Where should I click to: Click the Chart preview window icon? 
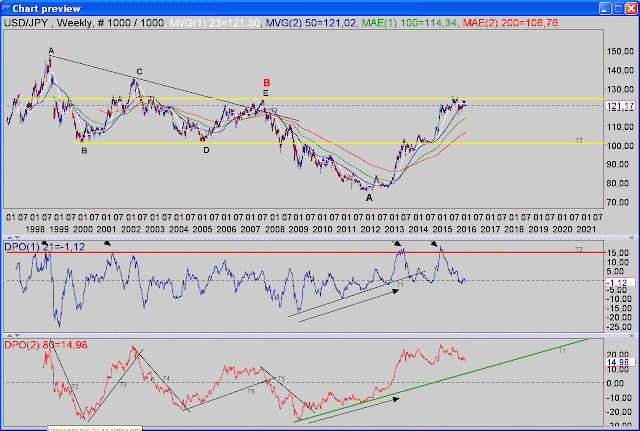tap(6, 8)
